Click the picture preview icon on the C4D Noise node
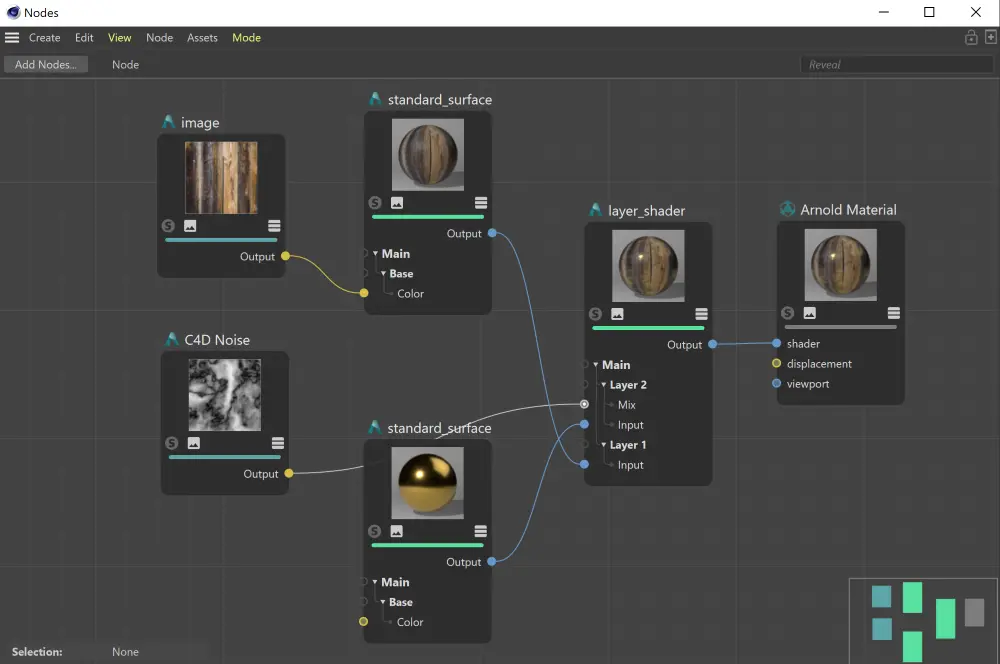Screen dimensions: 1000x664 click(191, 444)
